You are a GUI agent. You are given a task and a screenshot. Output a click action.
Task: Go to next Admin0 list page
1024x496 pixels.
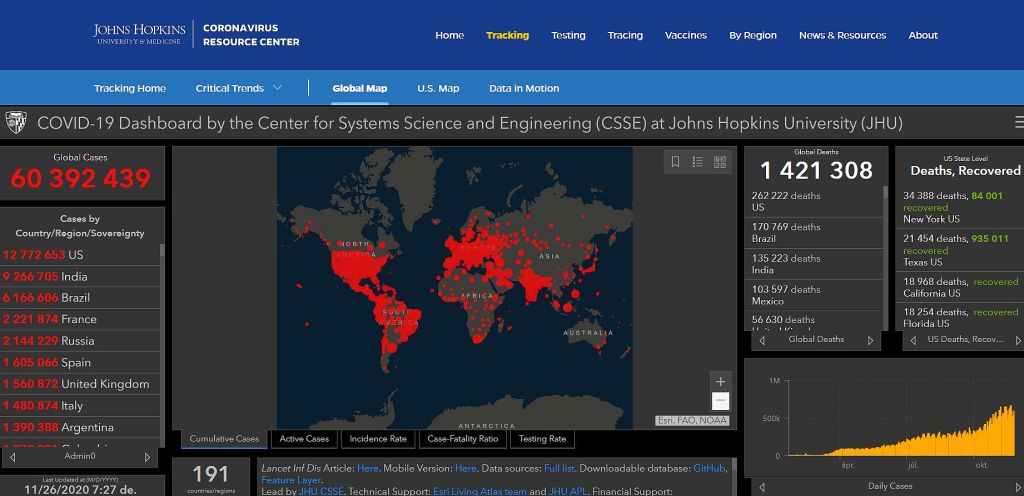tap(148, 457)
